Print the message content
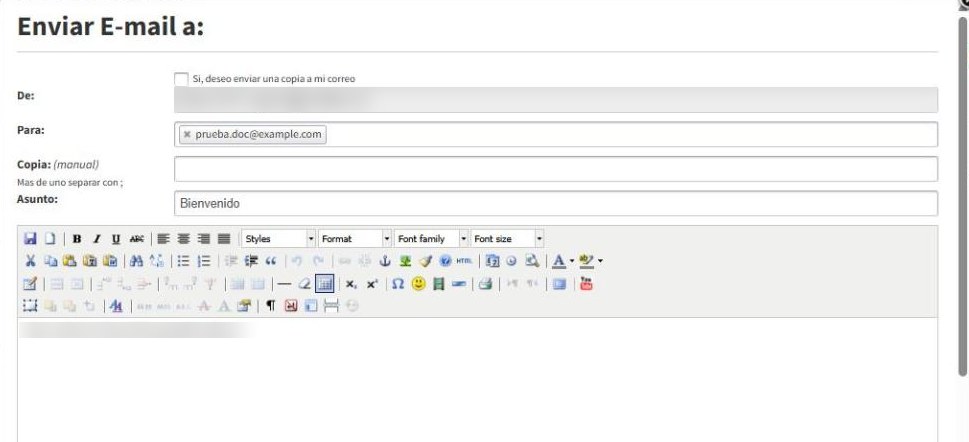 (x=486, y=284)
